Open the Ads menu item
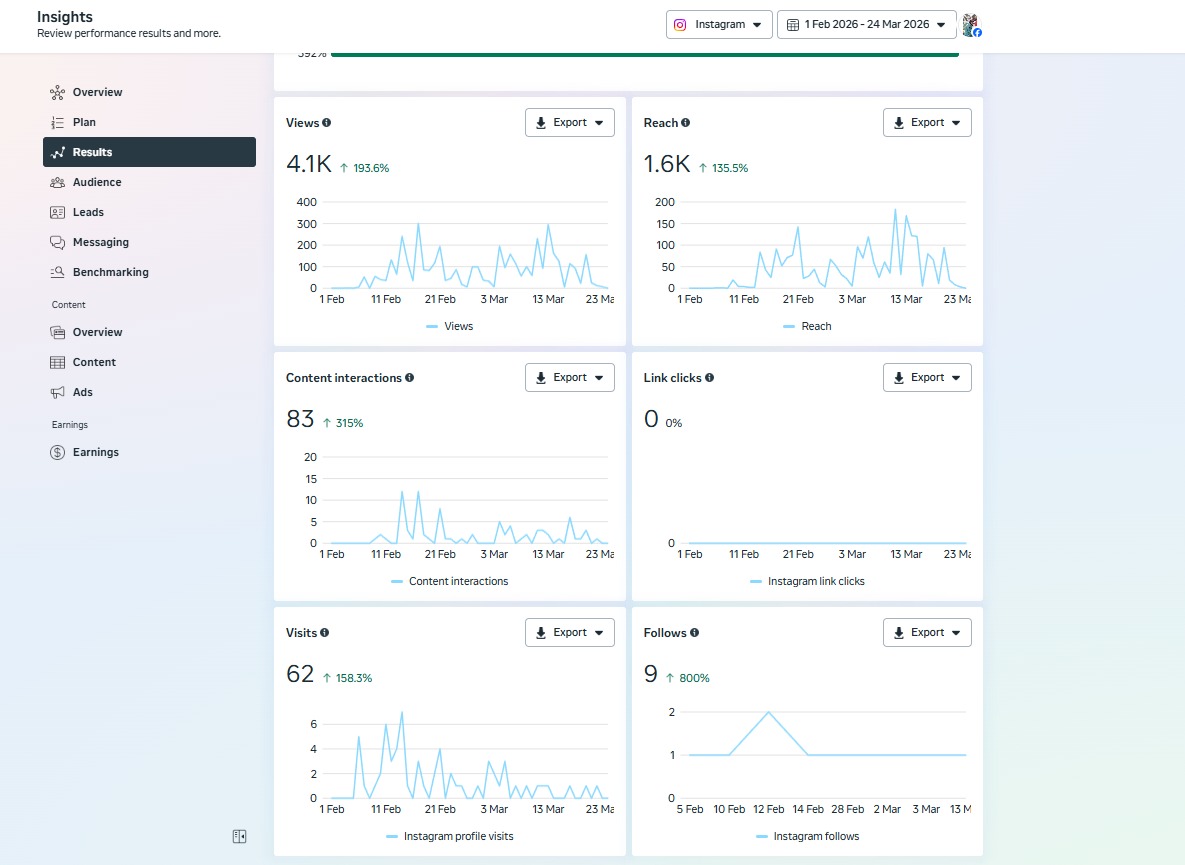 click(149, 392)
